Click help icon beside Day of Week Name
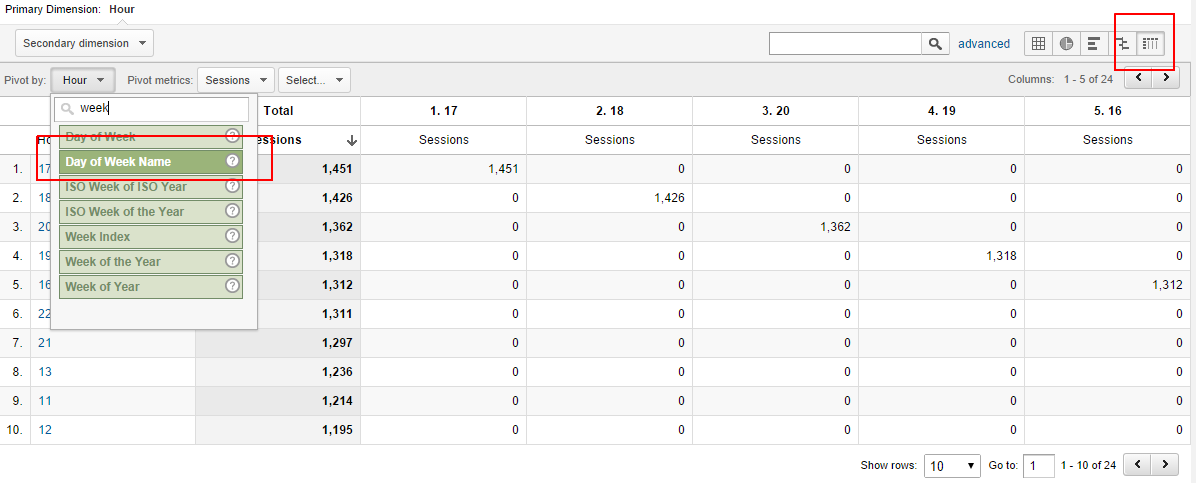This screenshot has width=1196, height=483. tap(232, 161)
